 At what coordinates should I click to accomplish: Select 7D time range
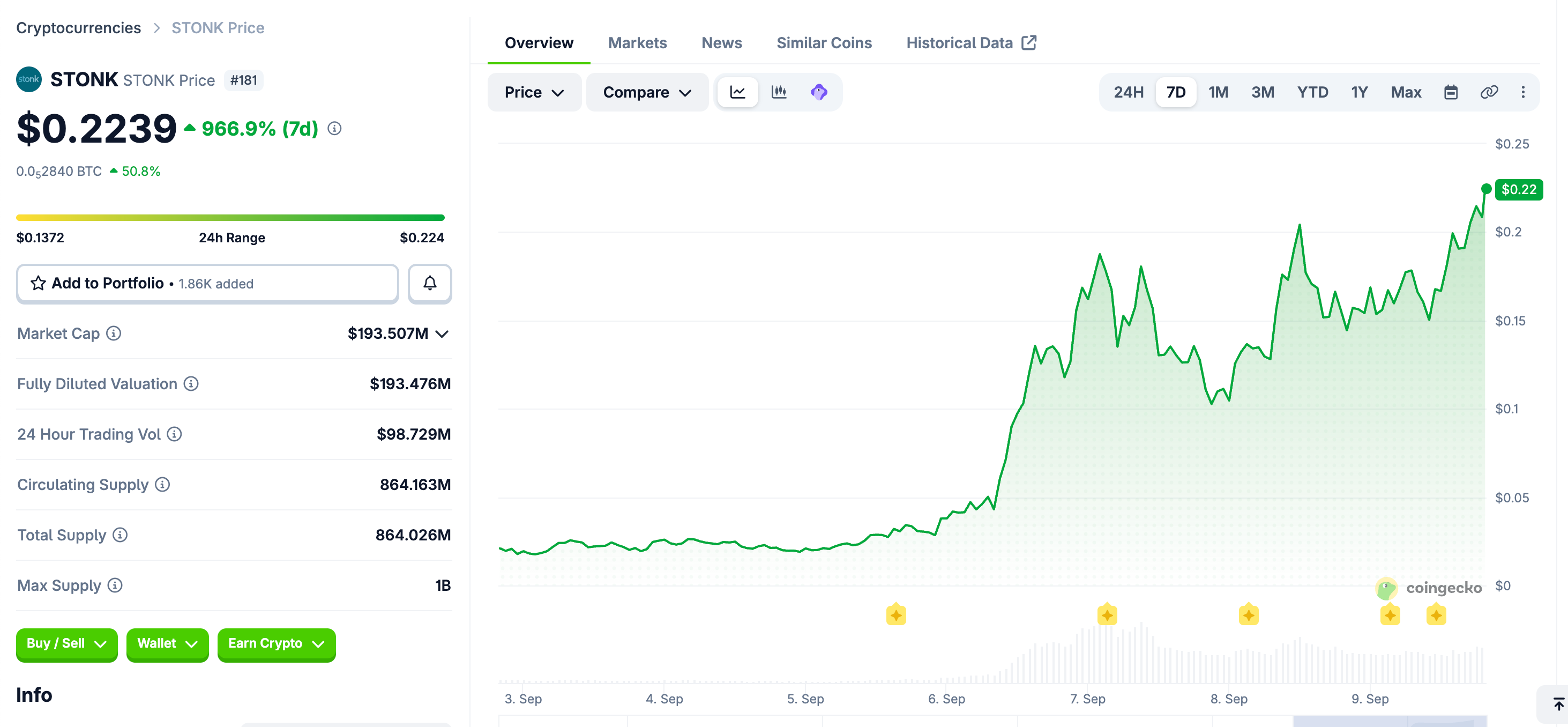[x=1175, y=92]
